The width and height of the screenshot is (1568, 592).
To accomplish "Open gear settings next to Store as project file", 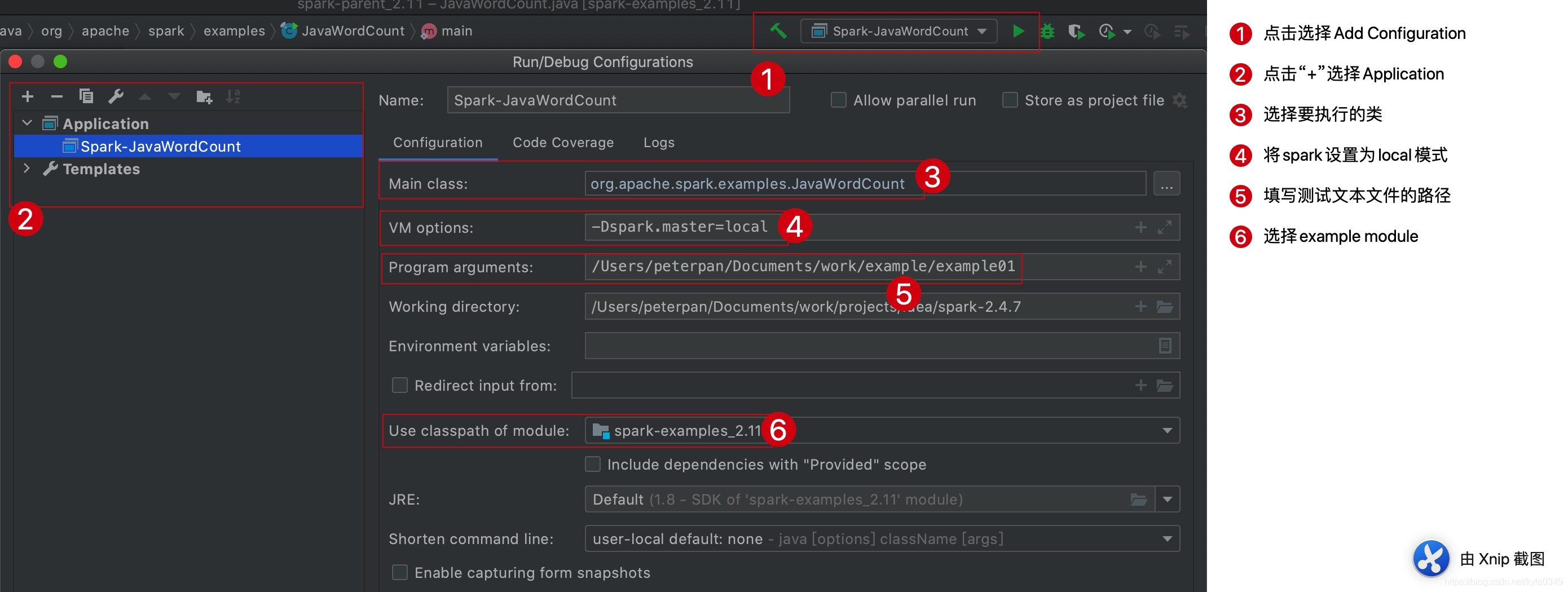I will (x=1179, y=100).
